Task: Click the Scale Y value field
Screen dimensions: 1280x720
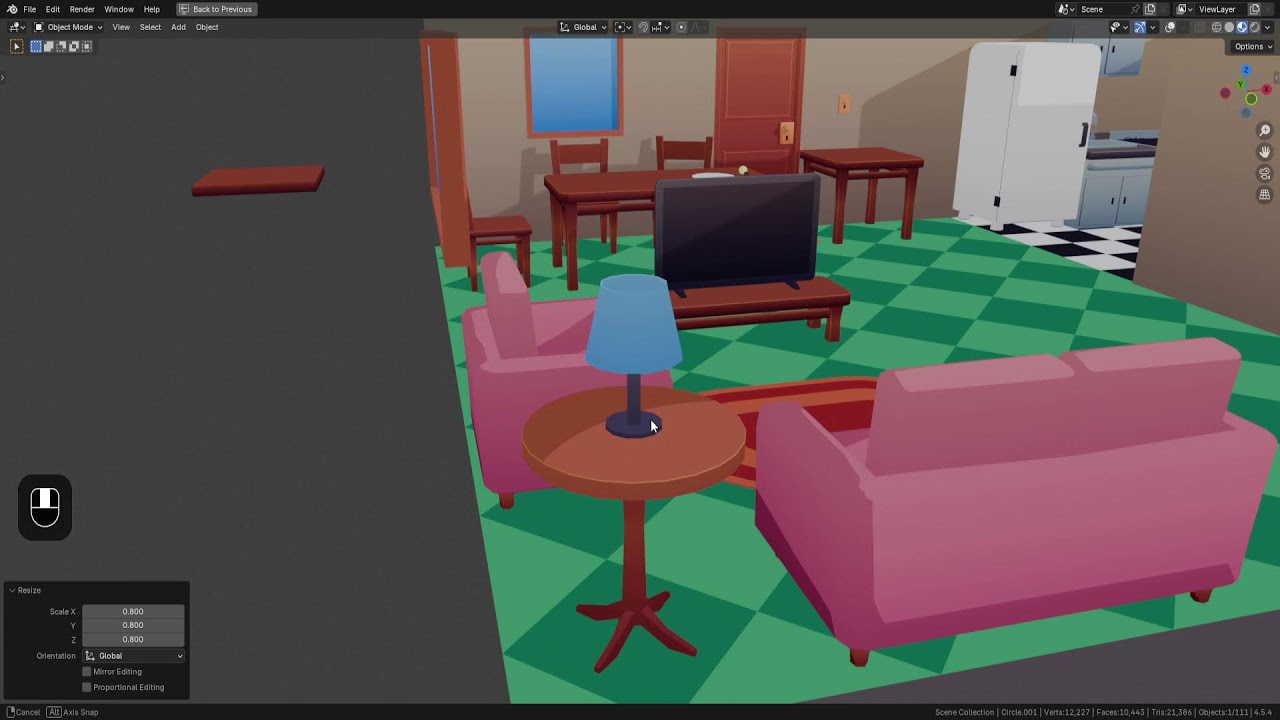Action: 133,625
